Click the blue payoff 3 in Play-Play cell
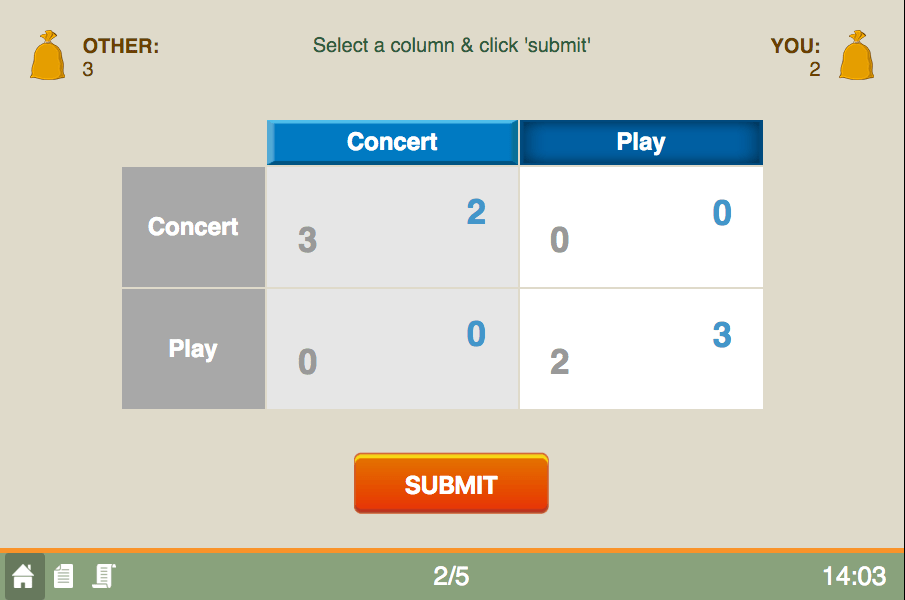The image size is (905, 600). click(x=722, y=335)
